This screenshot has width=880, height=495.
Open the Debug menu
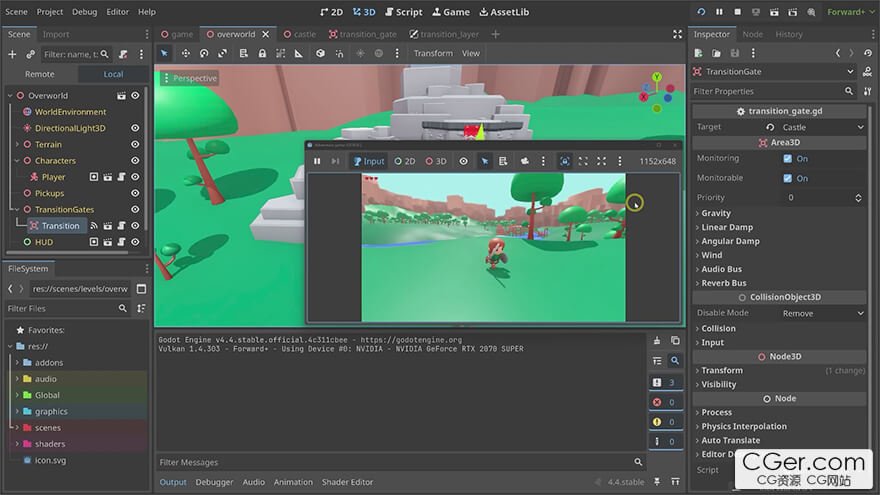[x=85, y=12]
